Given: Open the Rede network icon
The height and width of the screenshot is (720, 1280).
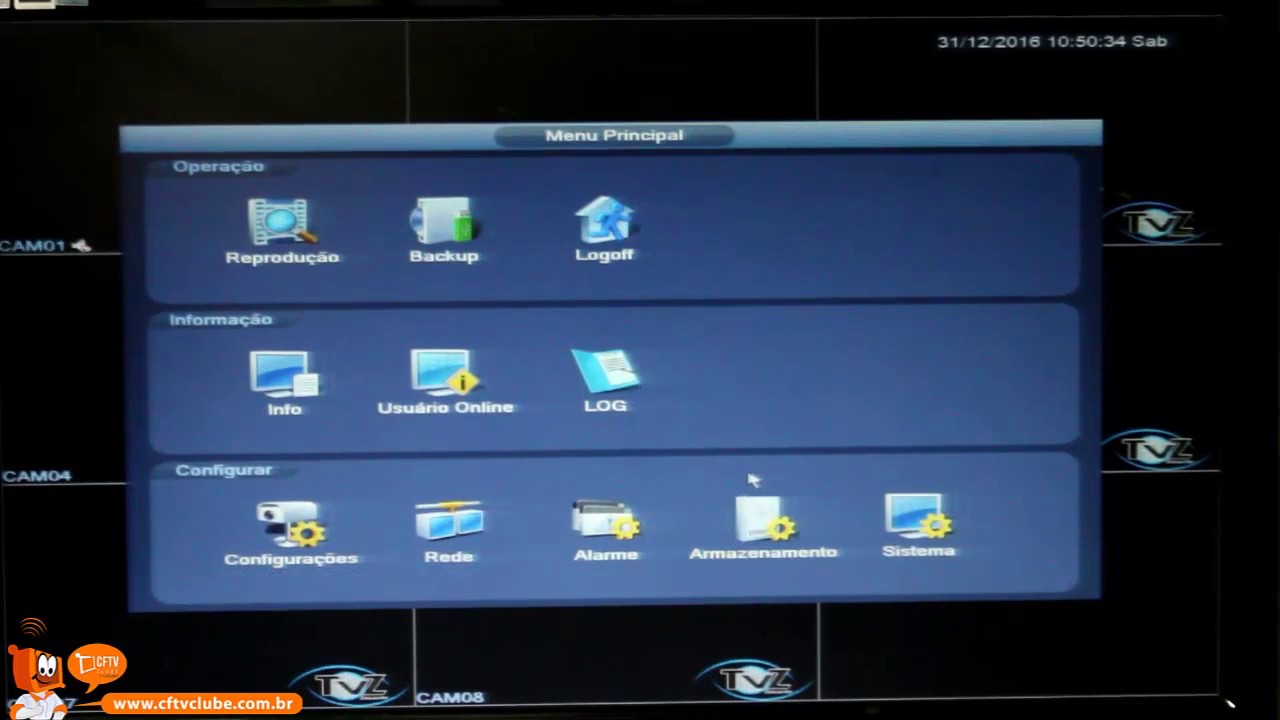Looking at the screenshot, I should [x=449, y=522].
